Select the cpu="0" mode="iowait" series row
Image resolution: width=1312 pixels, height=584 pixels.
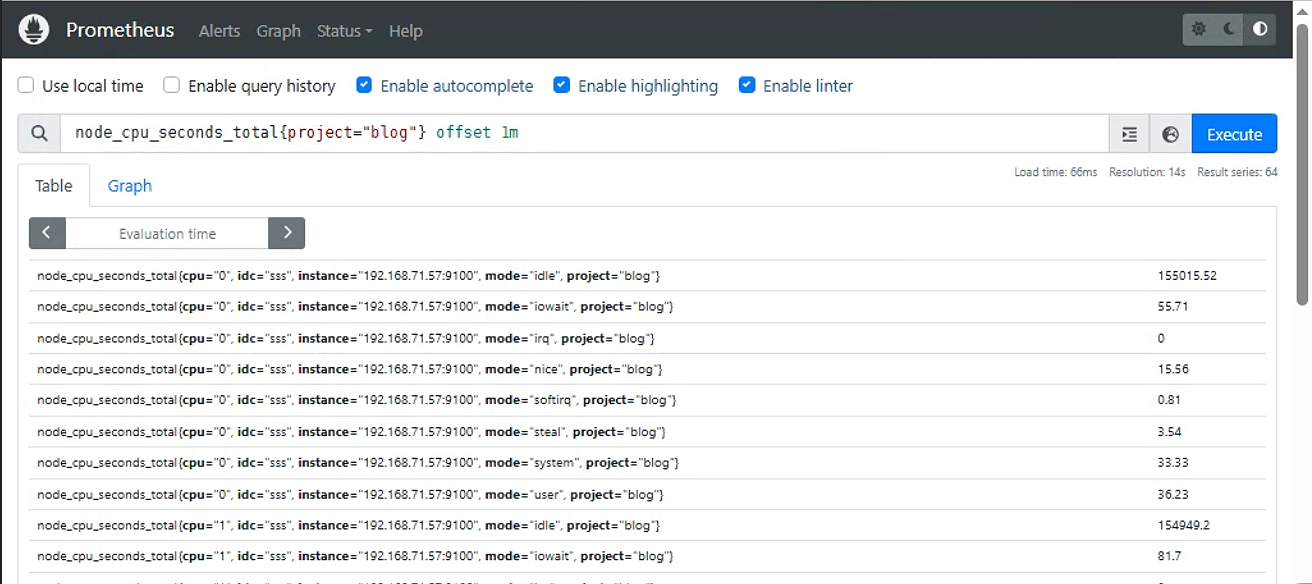[647, 306]
